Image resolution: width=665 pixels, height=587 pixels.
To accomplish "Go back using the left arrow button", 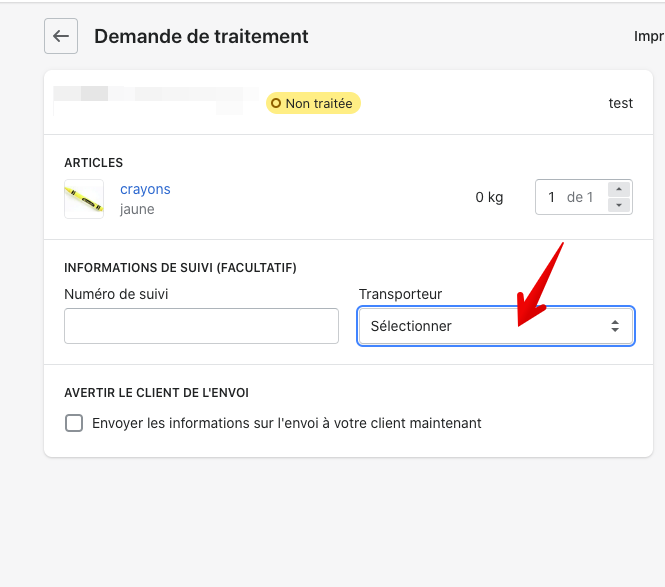I will coord(61,36).
